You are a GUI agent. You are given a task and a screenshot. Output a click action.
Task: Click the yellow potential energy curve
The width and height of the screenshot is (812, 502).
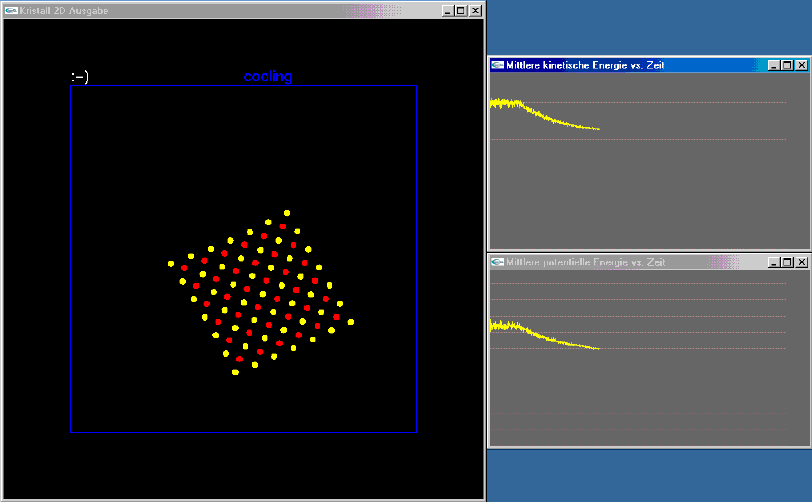(x=544, y=336)
